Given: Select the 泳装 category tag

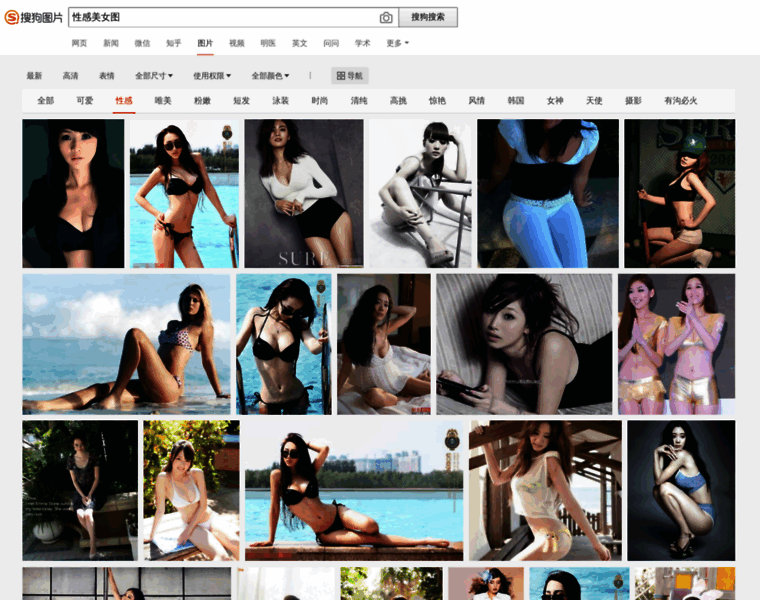Looking at the screenshot, I should (x=281, y=101).
